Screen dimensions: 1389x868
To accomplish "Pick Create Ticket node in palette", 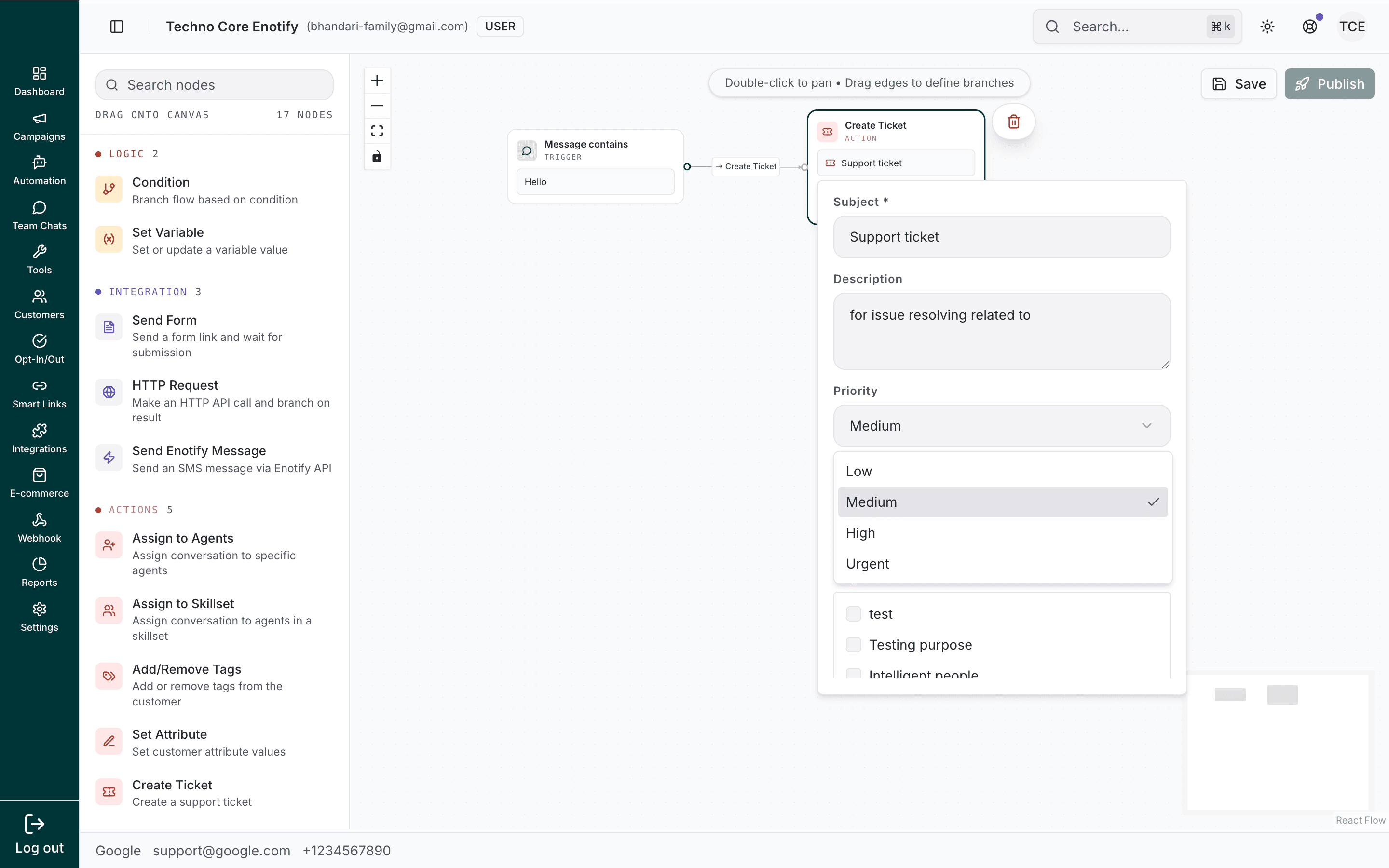I will (214, 793).
